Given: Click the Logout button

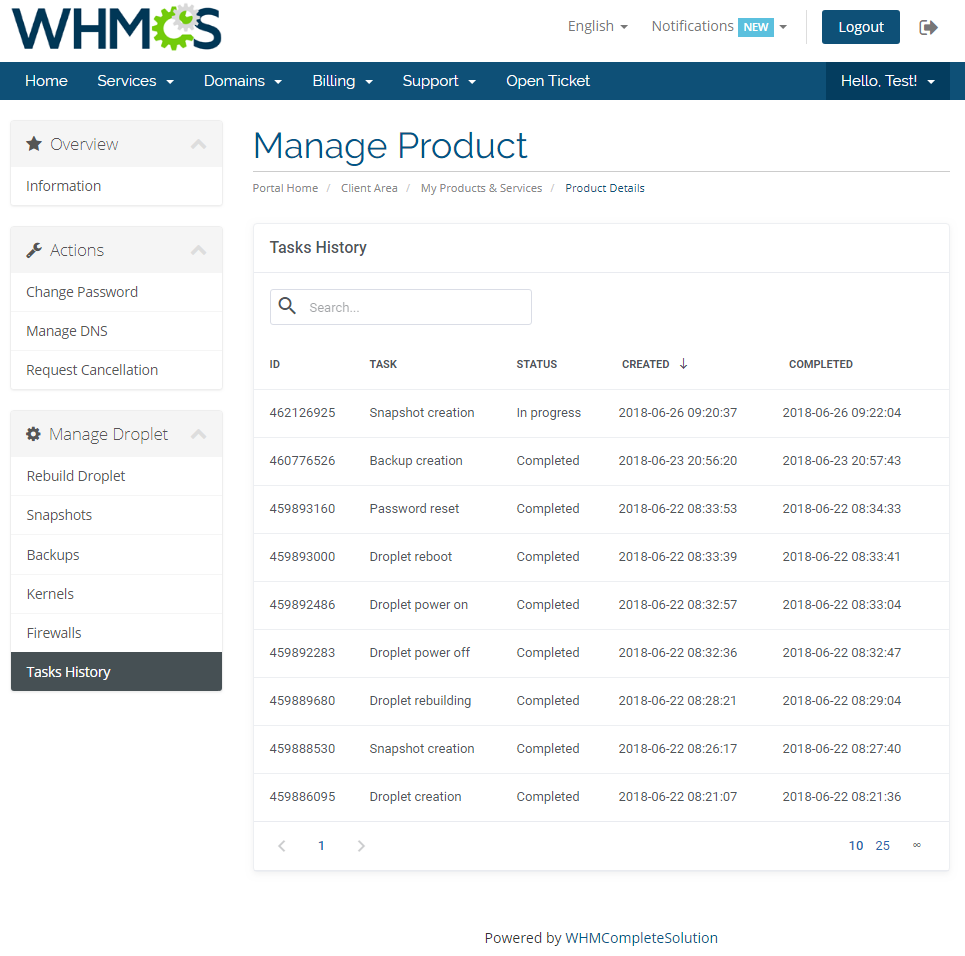Looking at the screenshot, I should click(x=860, y=27).
